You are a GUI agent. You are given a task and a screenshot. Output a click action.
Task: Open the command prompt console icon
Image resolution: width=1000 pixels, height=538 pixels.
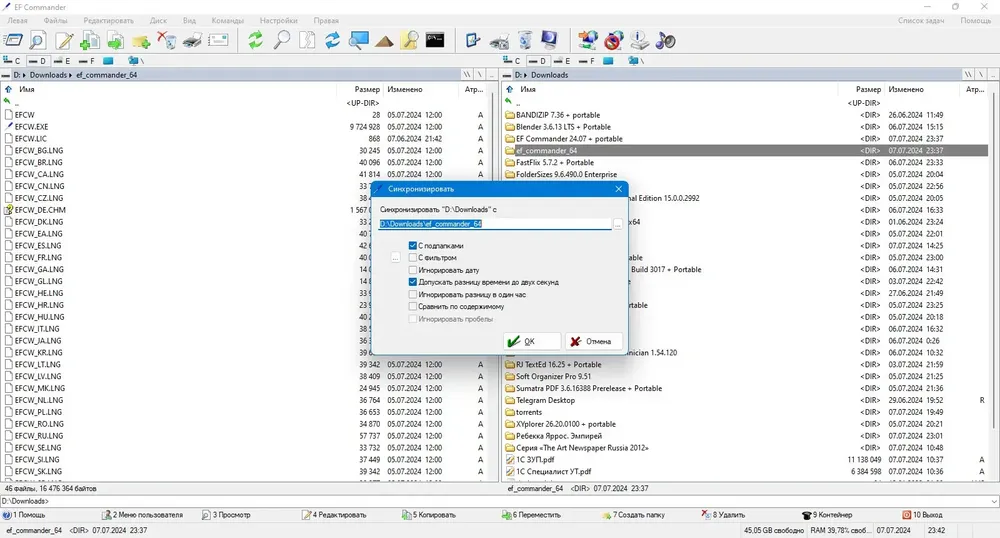(435, 41)
